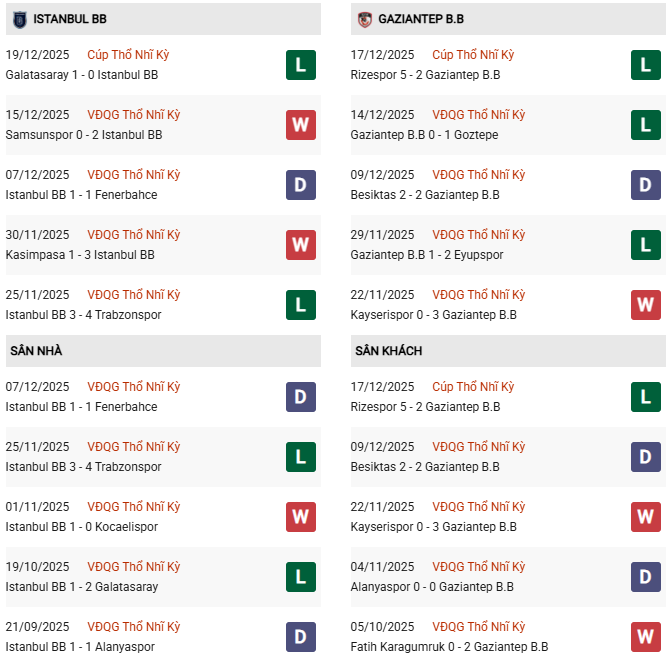Select the SÂN NHÀ section heading
The height and width of the screenshot is (661, 666).
click(x=36, y=351)
